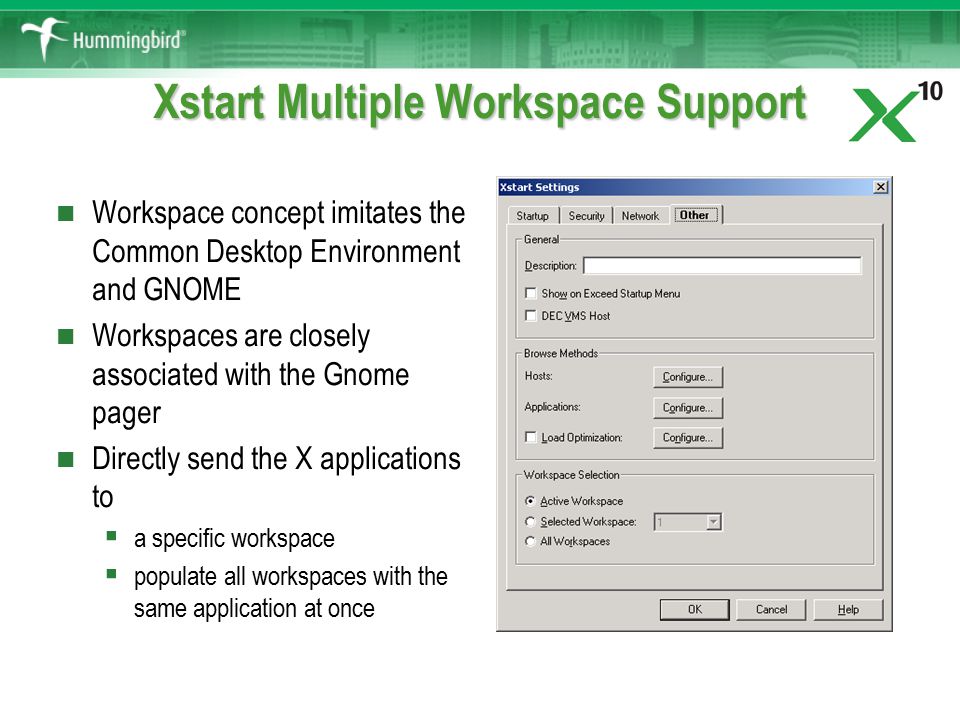Viewport: 960px width, 720px height.
Task: Click Configure button for Hosts
Action: 688,377
